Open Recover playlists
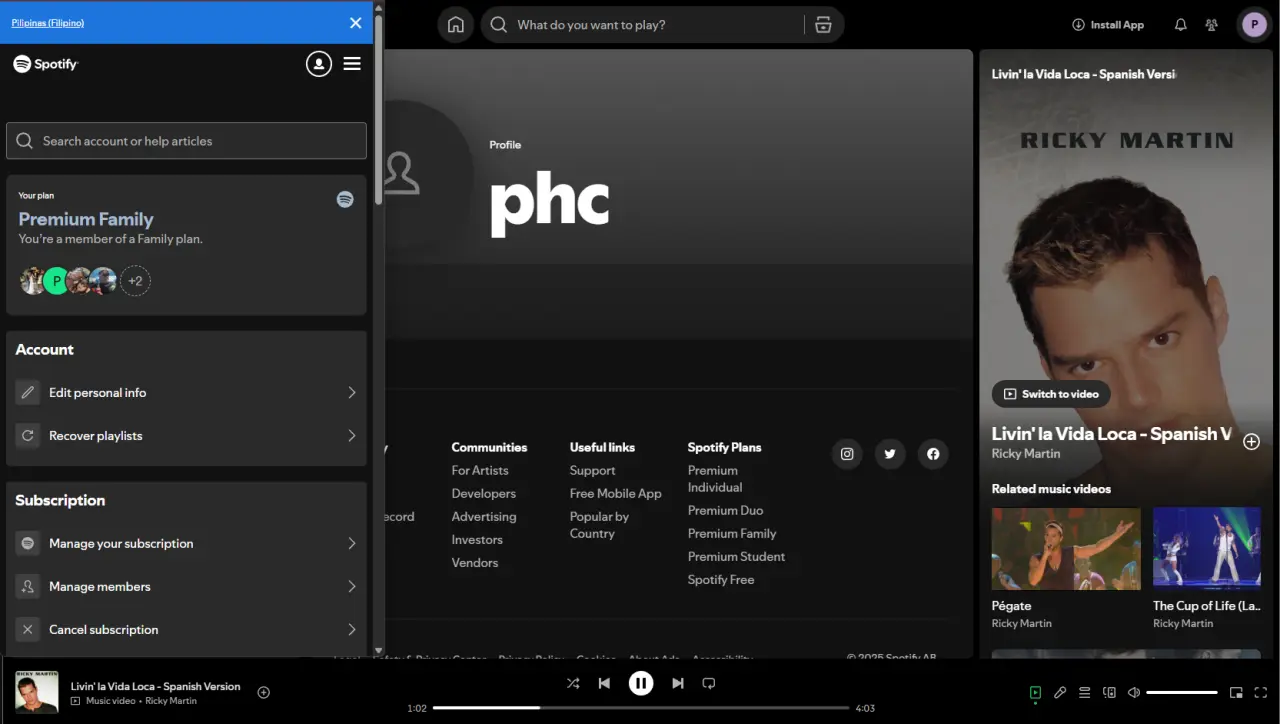The width and height of the screenshot is (1280, 724). pyautogui.click(x=186, y=436)
